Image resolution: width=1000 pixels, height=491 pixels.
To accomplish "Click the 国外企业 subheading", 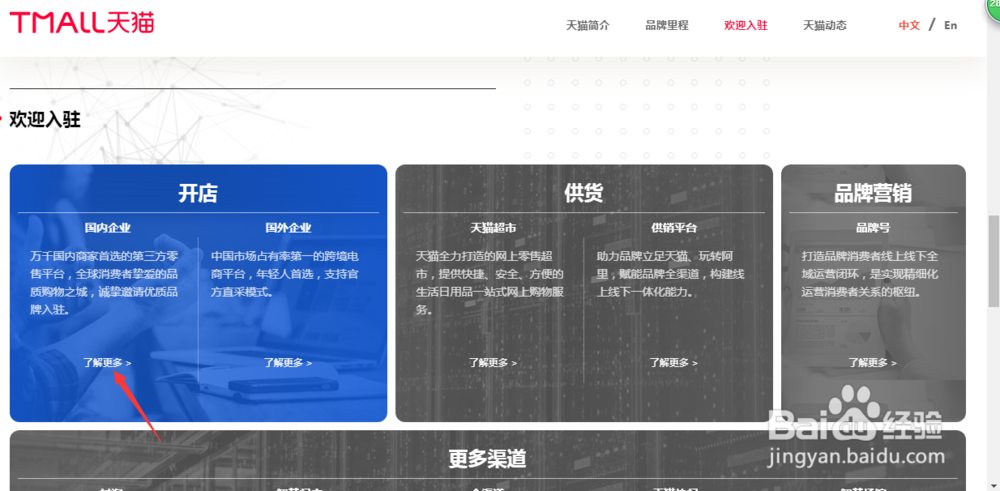I will (x=289, y=228).
